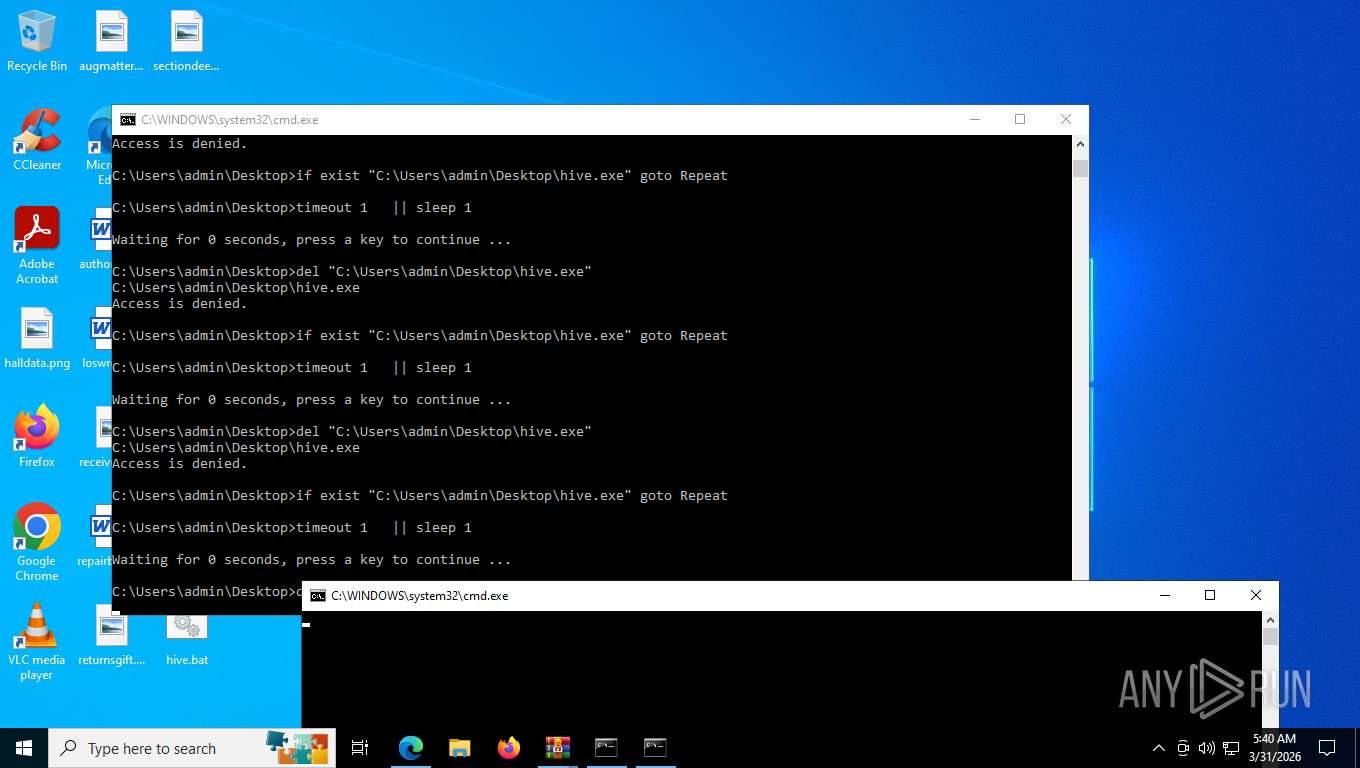This screenshot has width=1360, height=768.
Task: Close the back cmd.exe window
Action: [x=1066, y=120]
